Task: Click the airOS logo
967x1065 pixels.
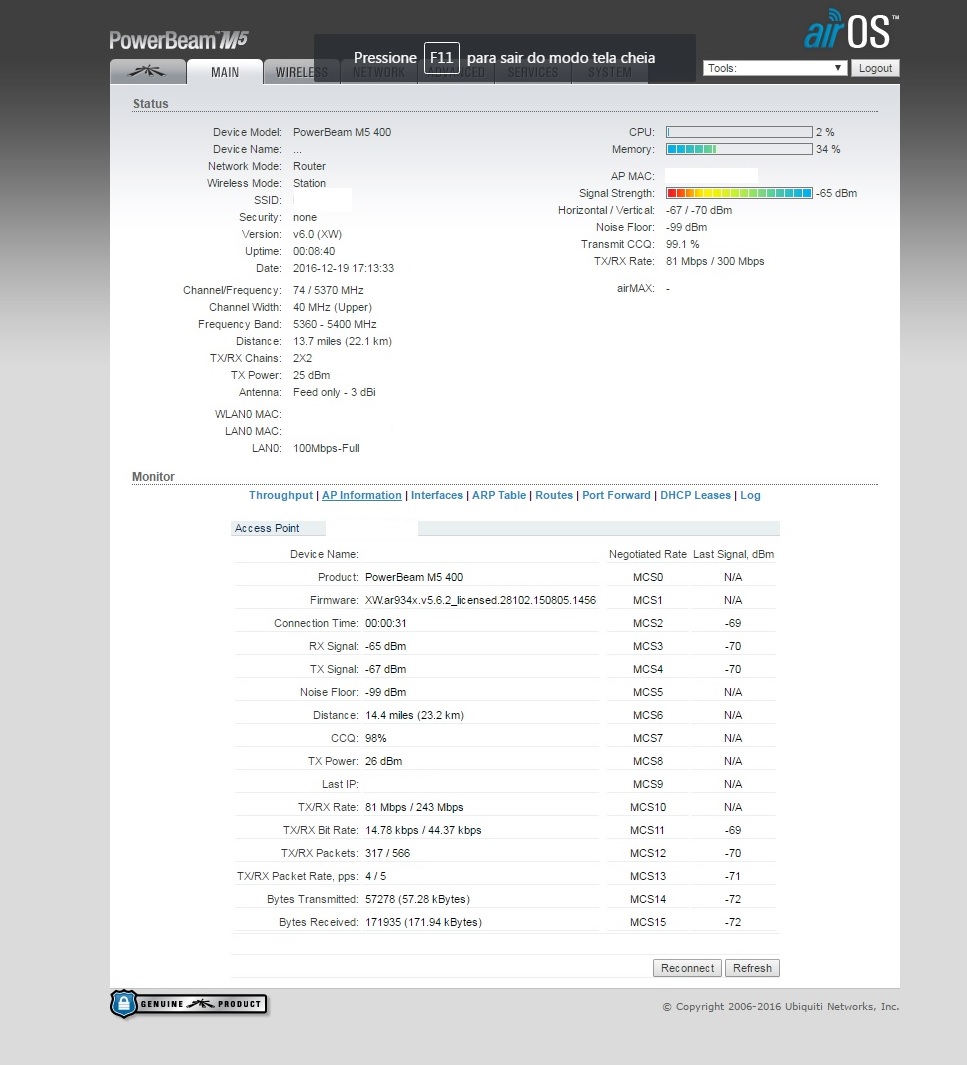Action: [851, 29]
